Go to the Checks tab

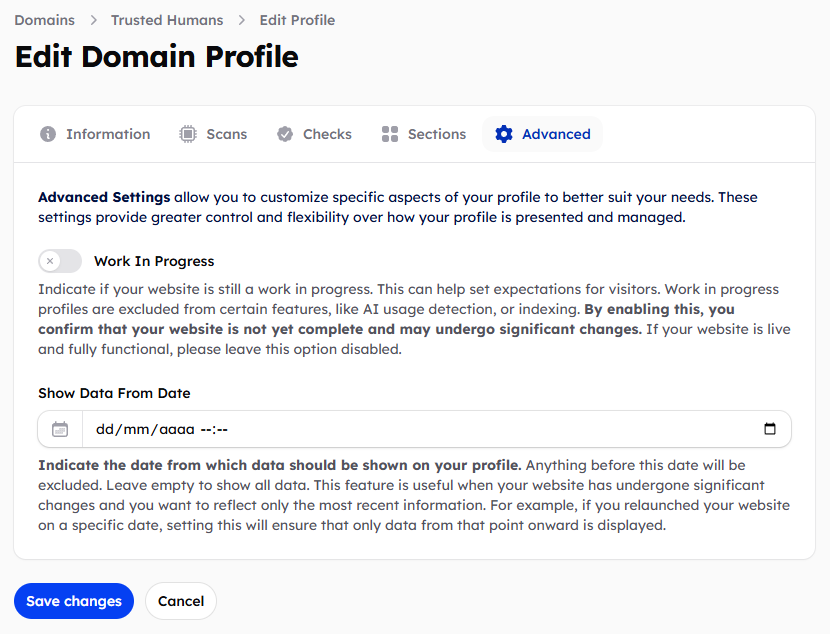click(327, 134)
